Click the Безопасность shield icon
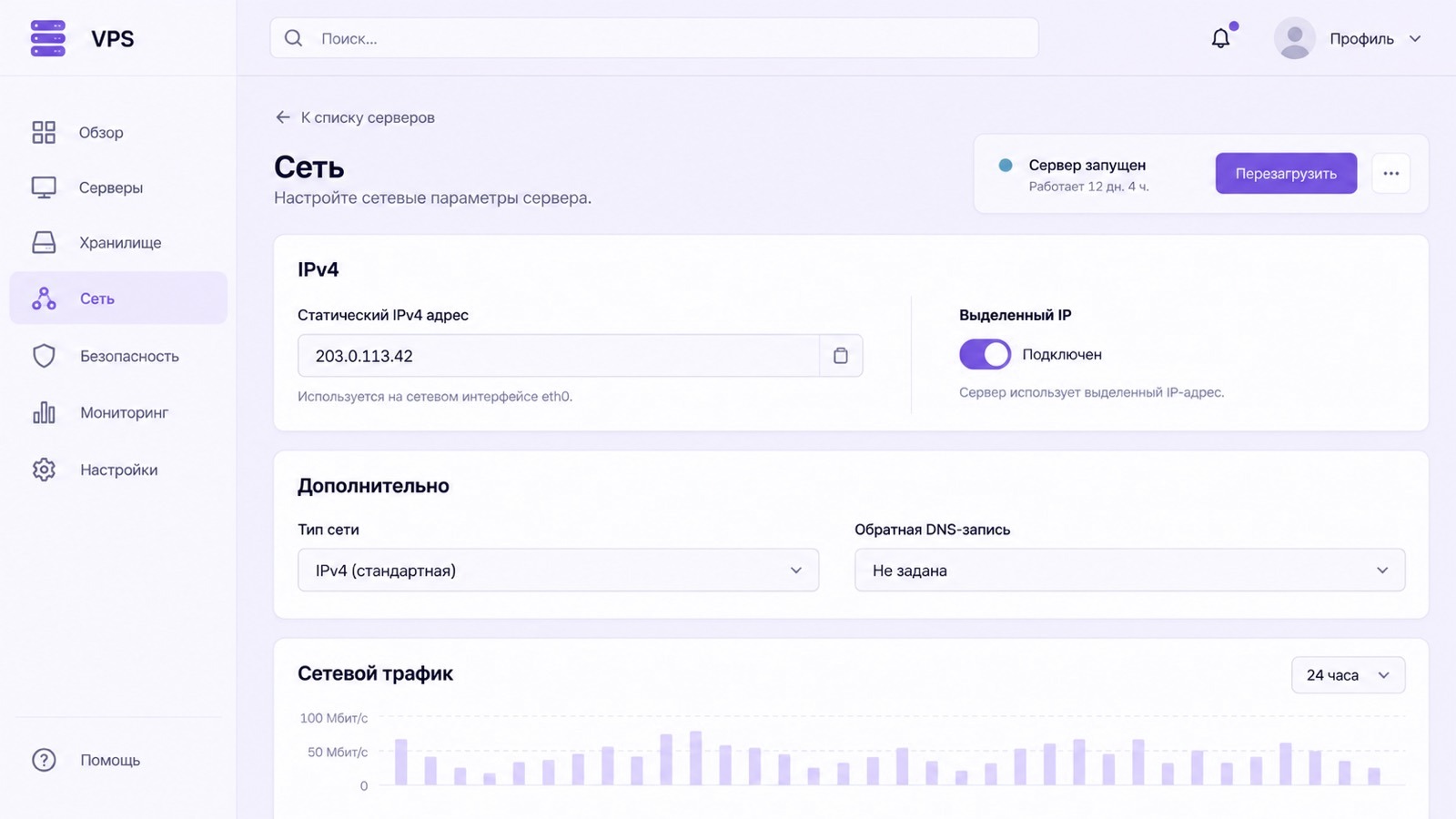 (44, 356)
